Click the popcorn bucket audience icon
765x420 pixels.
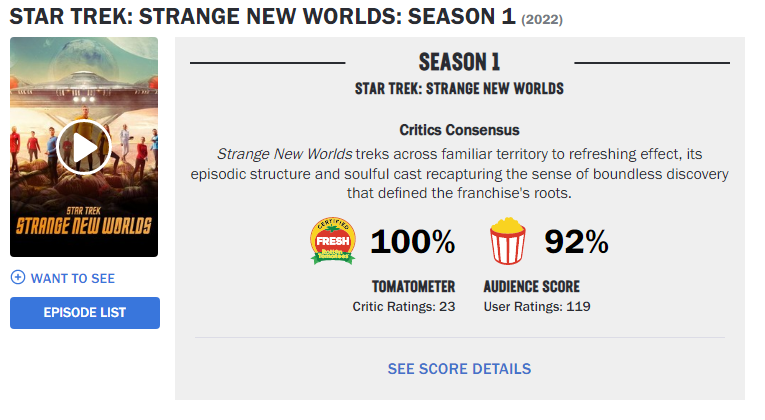pos(508,241)
